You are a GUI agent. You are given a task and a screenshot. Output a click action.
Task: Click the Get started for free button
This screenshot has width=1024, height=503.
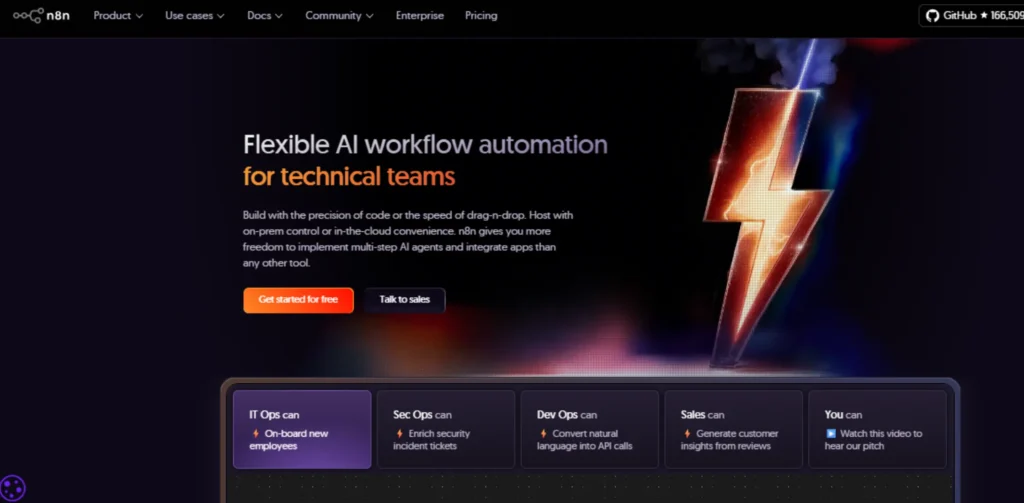click(x=298, y=300)
